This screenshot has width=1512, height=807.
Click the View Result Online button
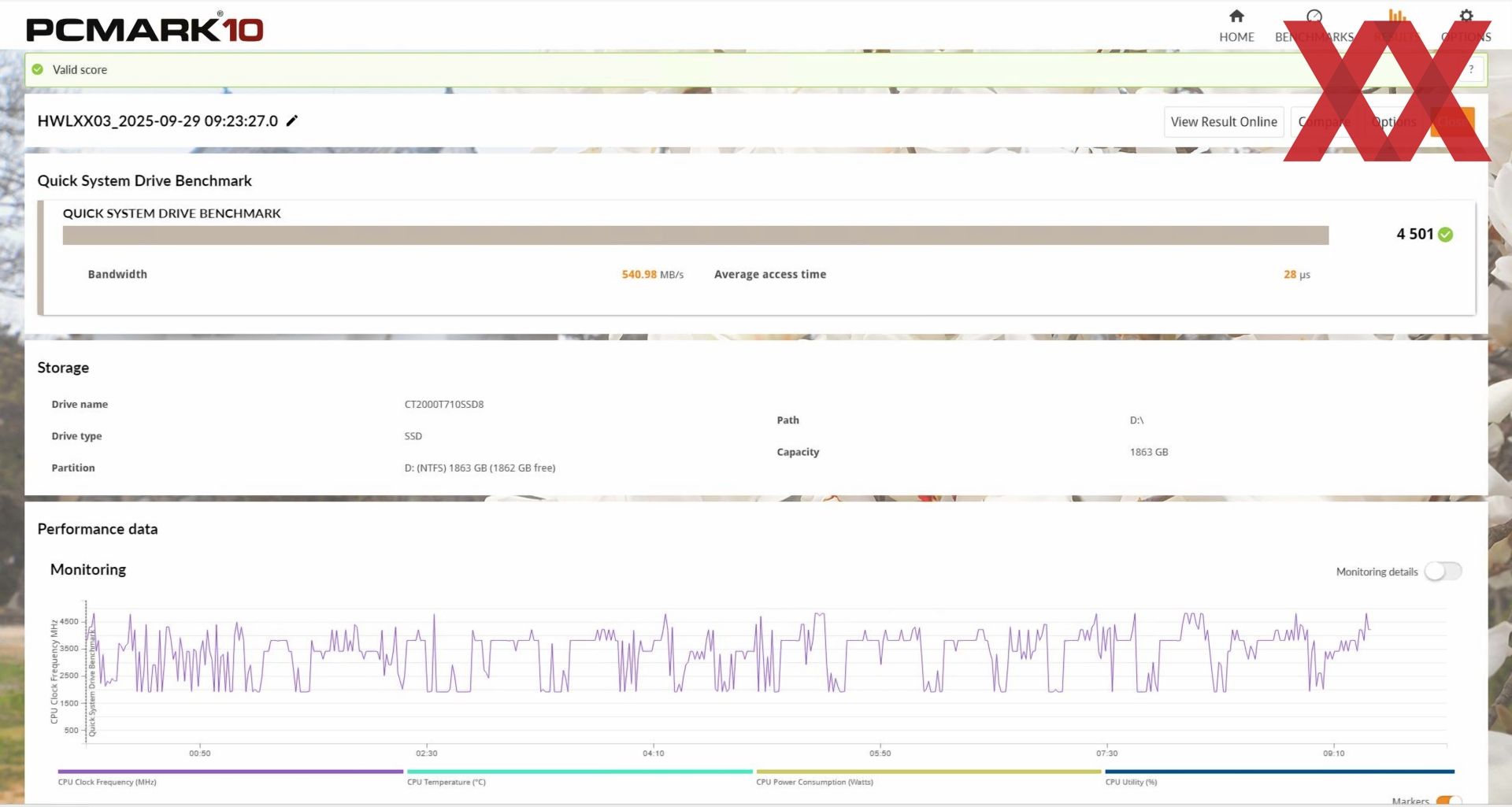pyautogui.click(x=1224, y=122)
